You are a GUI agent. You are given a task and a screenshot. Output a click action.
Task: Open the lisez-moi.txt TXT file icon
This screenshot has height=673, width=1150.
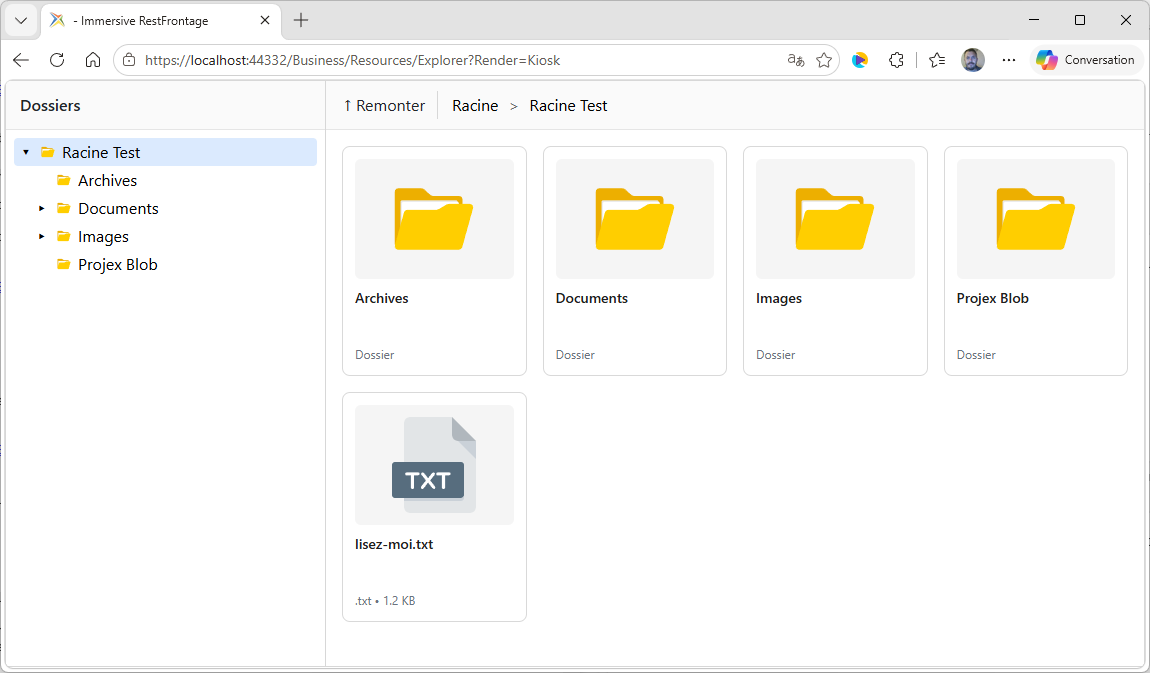tap(434, 465)
